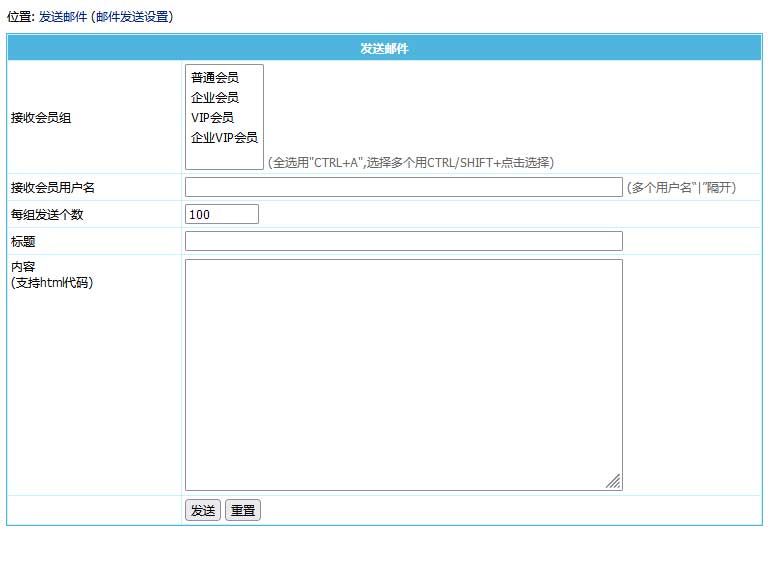Click the blue 发送邮件 table header

384,49
